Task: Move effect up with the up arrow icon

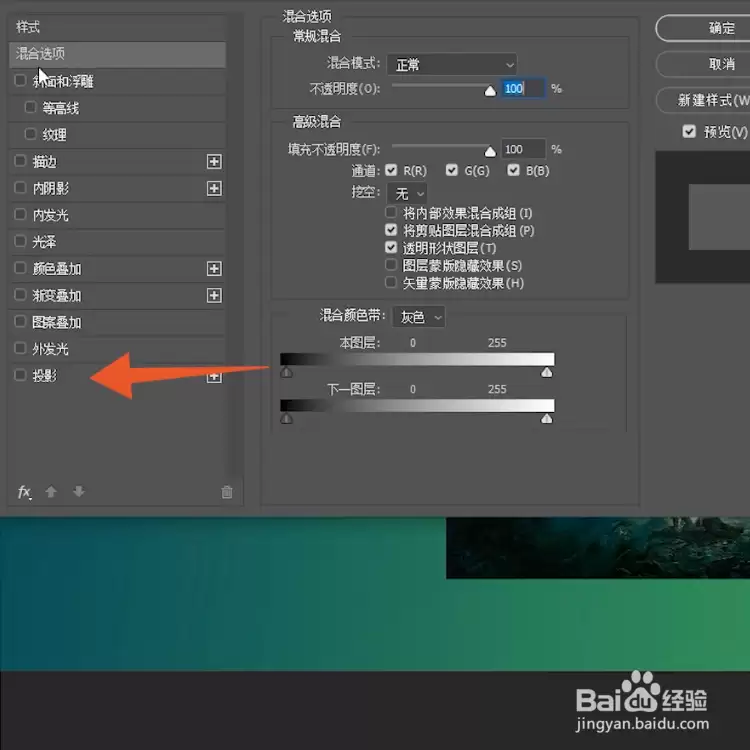Action: 51,491
